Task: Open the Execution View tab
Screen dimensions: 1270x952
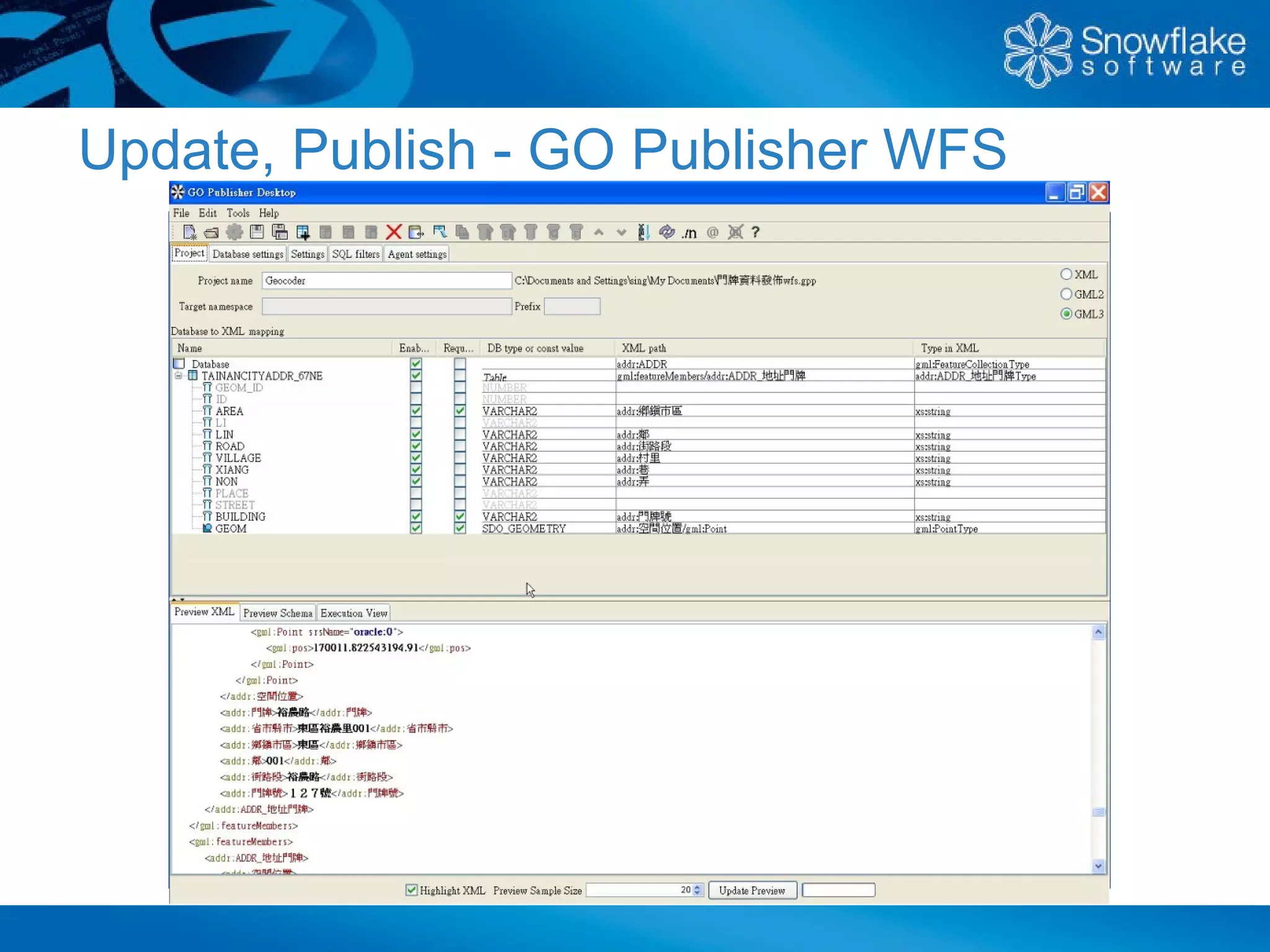Action: click(x=354, y=613)
